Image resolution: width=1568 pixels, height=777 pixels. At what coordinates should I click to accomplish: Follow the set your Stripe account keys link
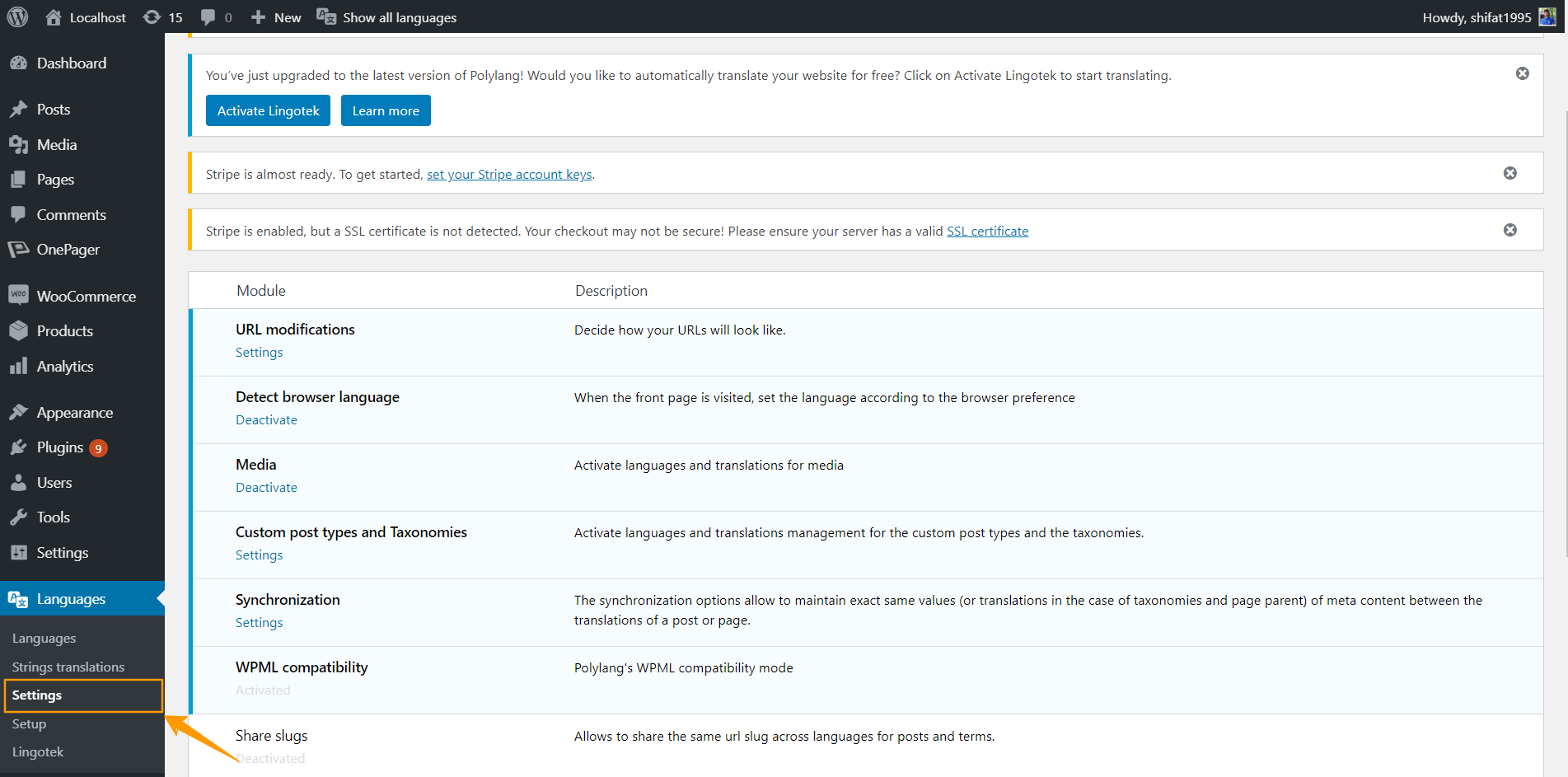(509, 175)
